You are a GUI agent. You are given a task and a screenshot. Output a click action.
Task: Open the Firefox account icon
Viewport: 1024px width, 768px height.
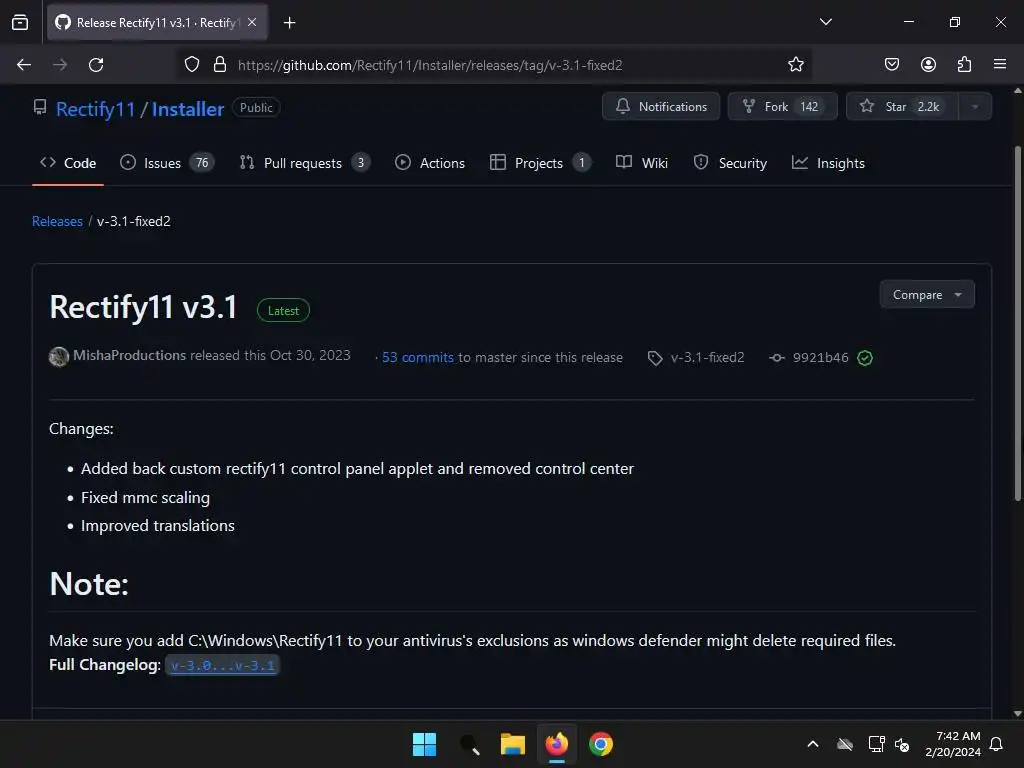pos(928,65)
